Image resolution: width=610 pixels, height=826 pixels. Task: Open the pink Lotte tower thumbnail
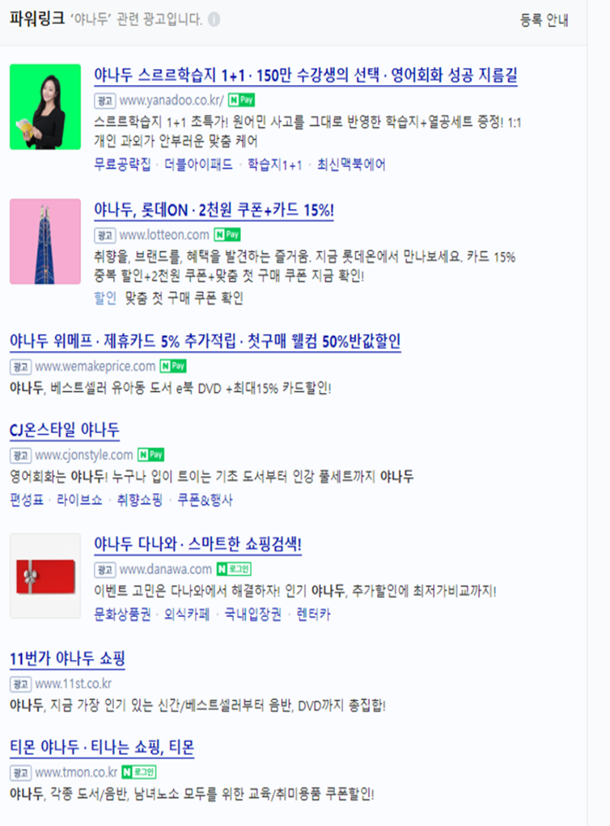pyautogui.click(x=45, y=241)
